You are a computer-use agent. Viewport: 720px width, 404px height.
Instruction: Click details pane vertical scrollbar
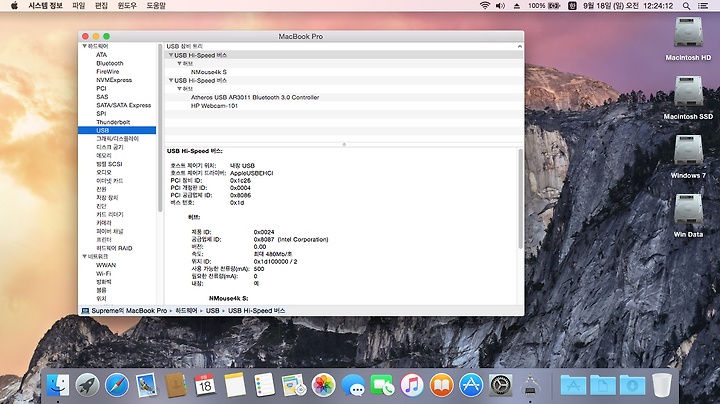click(520, 198)
